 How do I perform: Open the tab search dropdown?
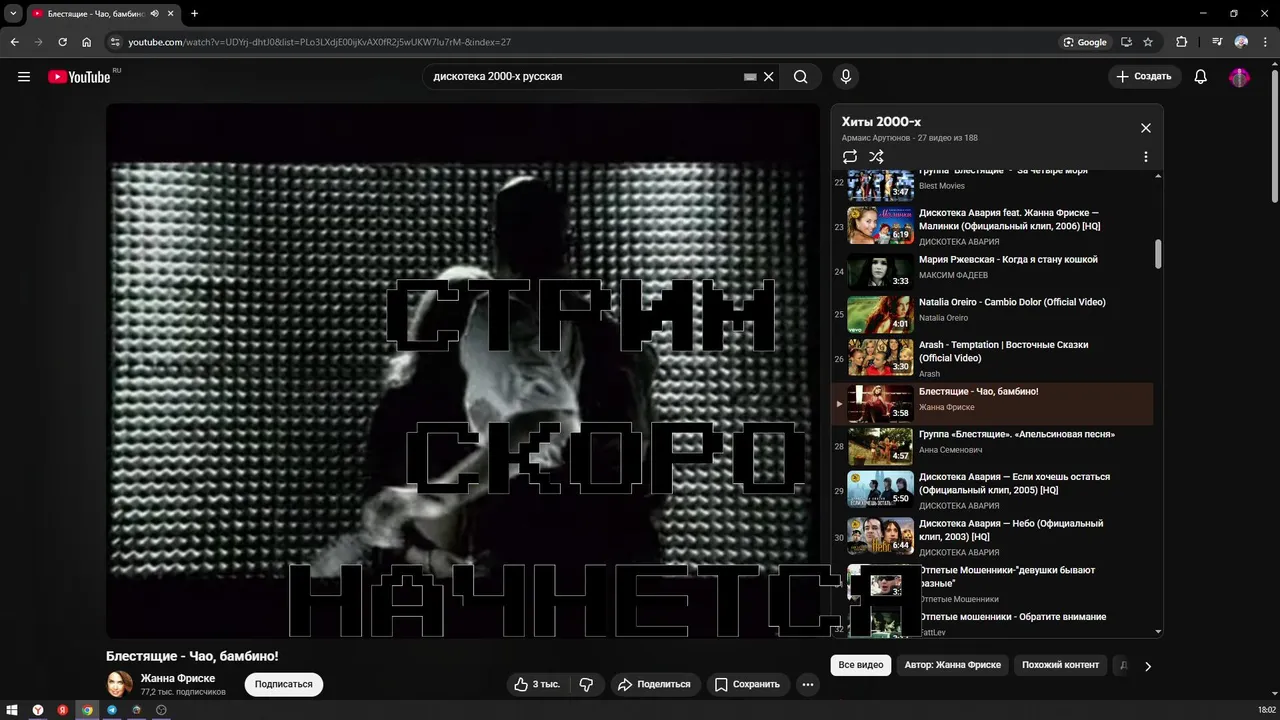[13, 14]
